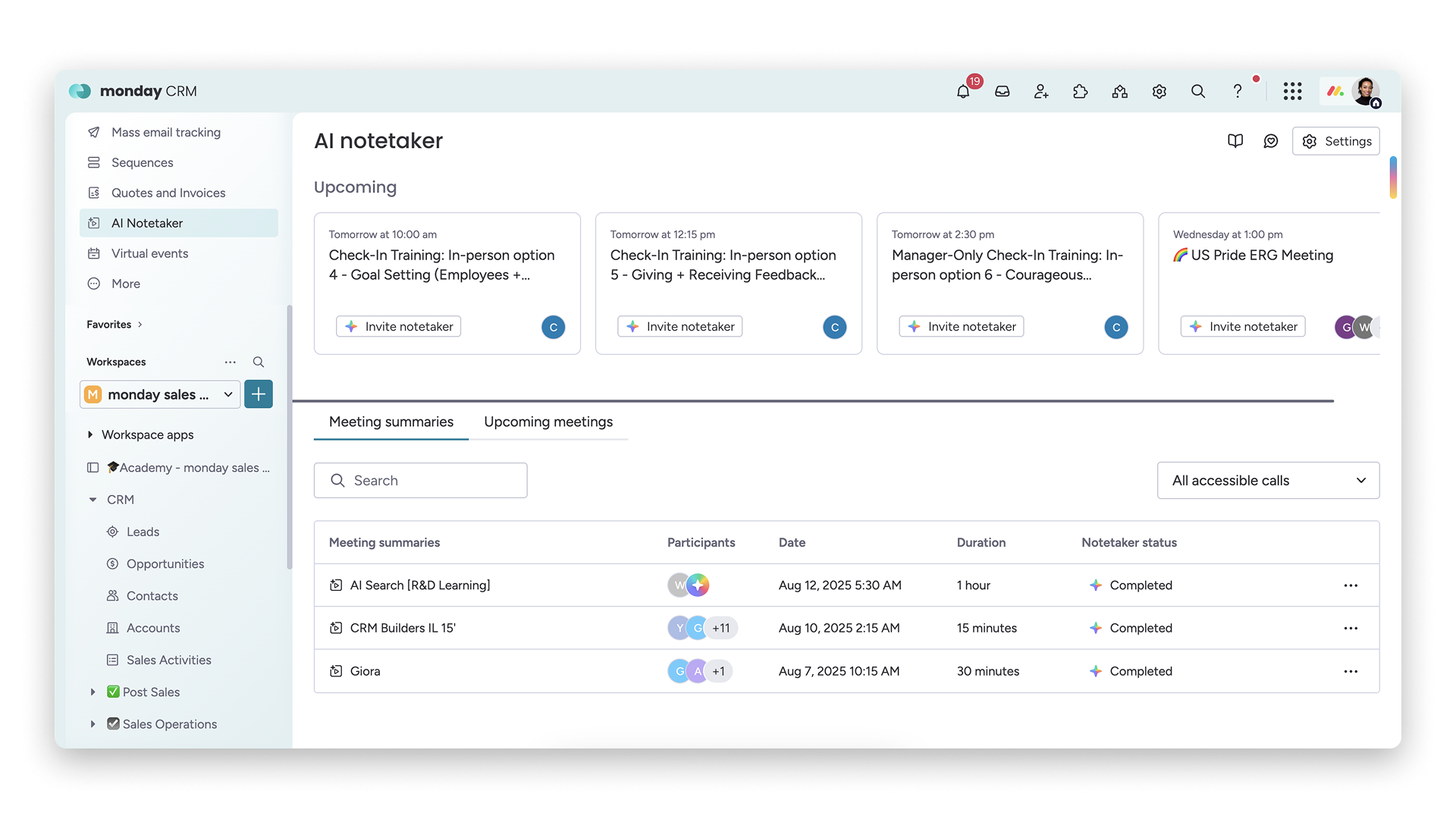The height and width of the screenshot is (819, 1456).
Task: Click the Date column header
Action: (x=792, y=542)
